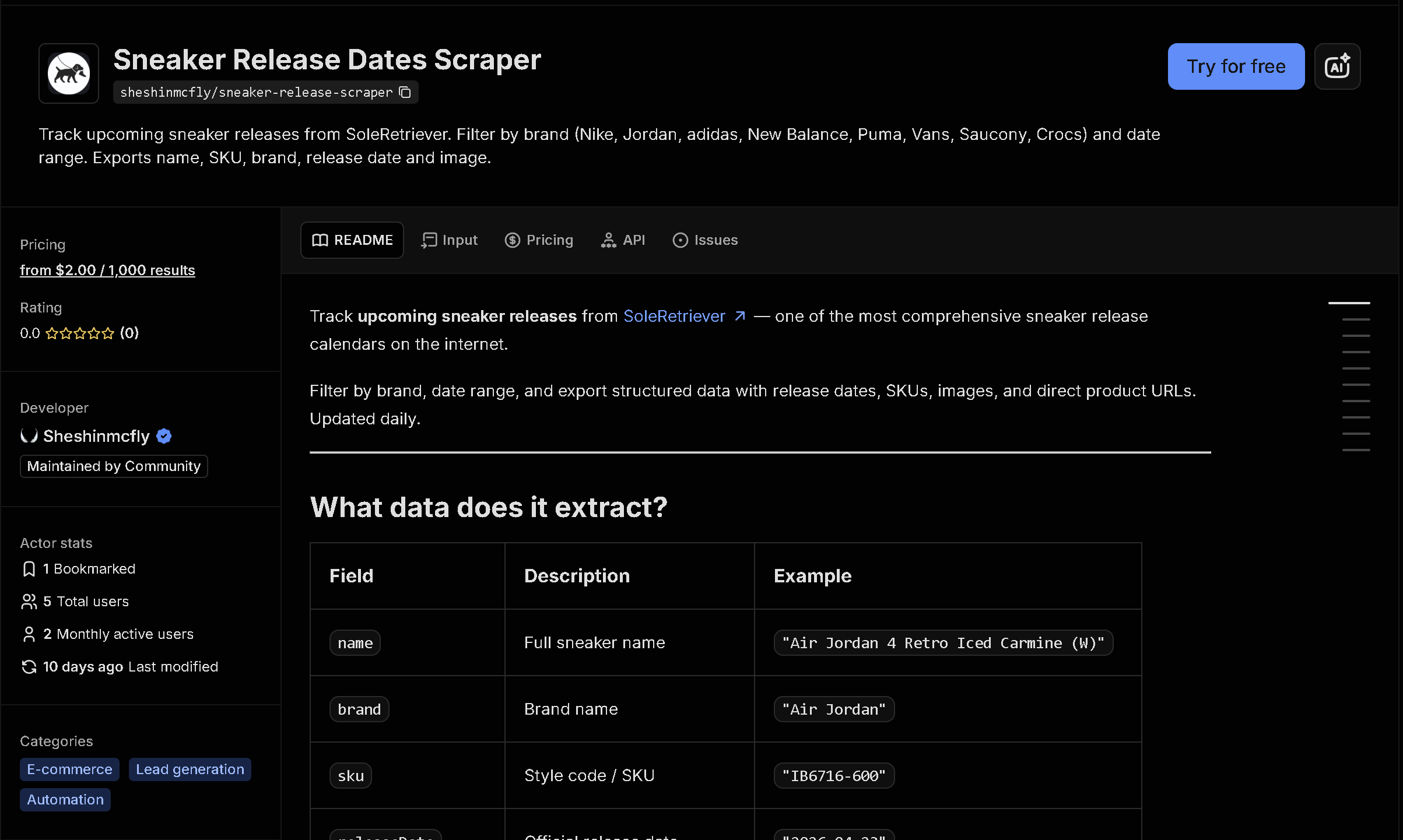Viewport: 1403px width, 840px height.
Task: Select the E-commerce category tag
Action: [x=69, y=769]
